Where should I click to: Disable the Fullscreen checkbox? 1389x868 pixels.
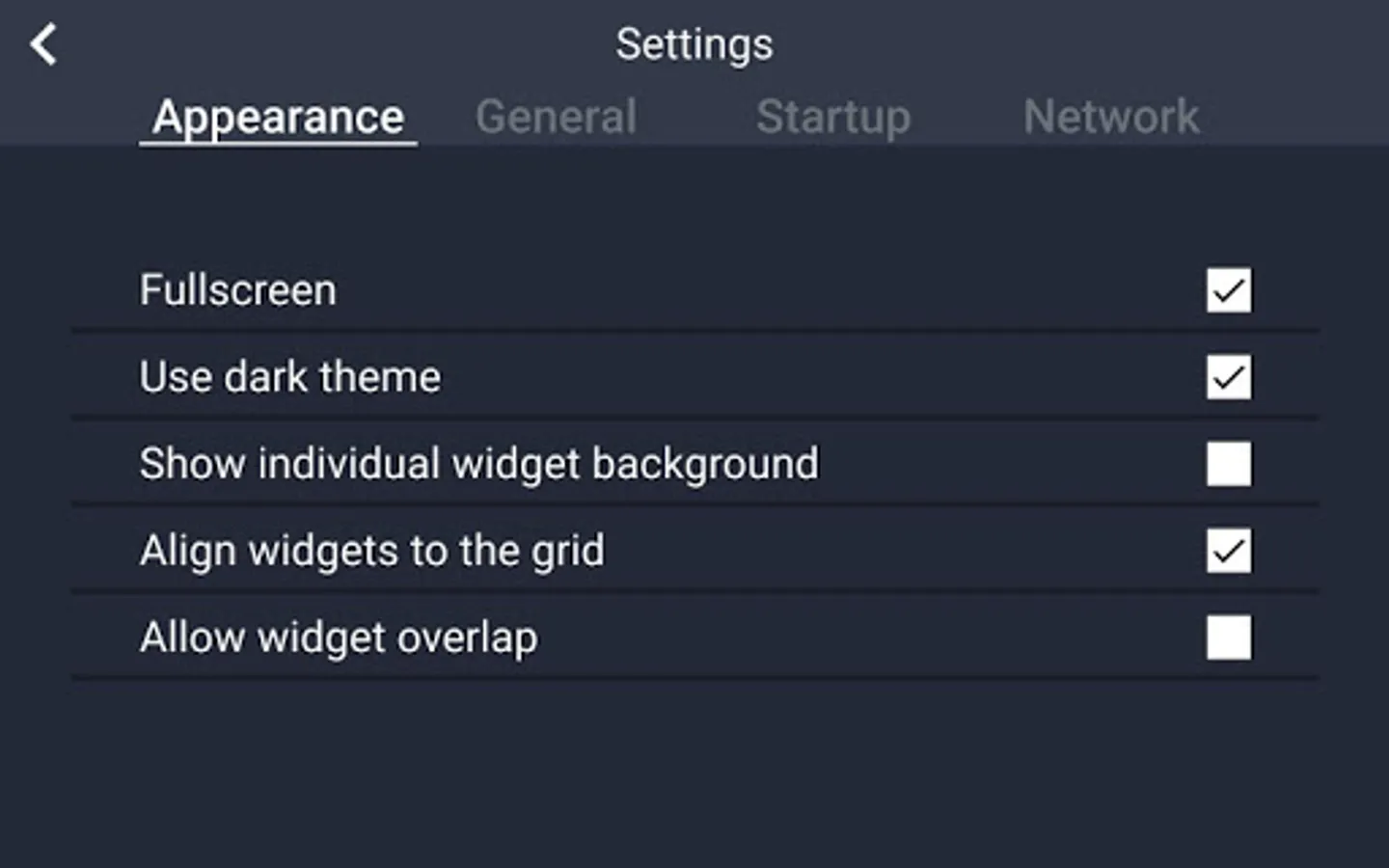(1228, 290)
